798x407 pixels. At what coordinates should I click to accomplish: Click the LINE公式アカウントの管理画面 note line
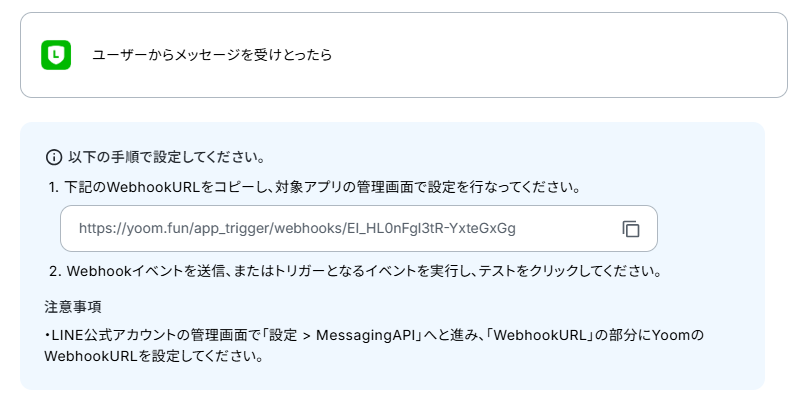(374, 335)
